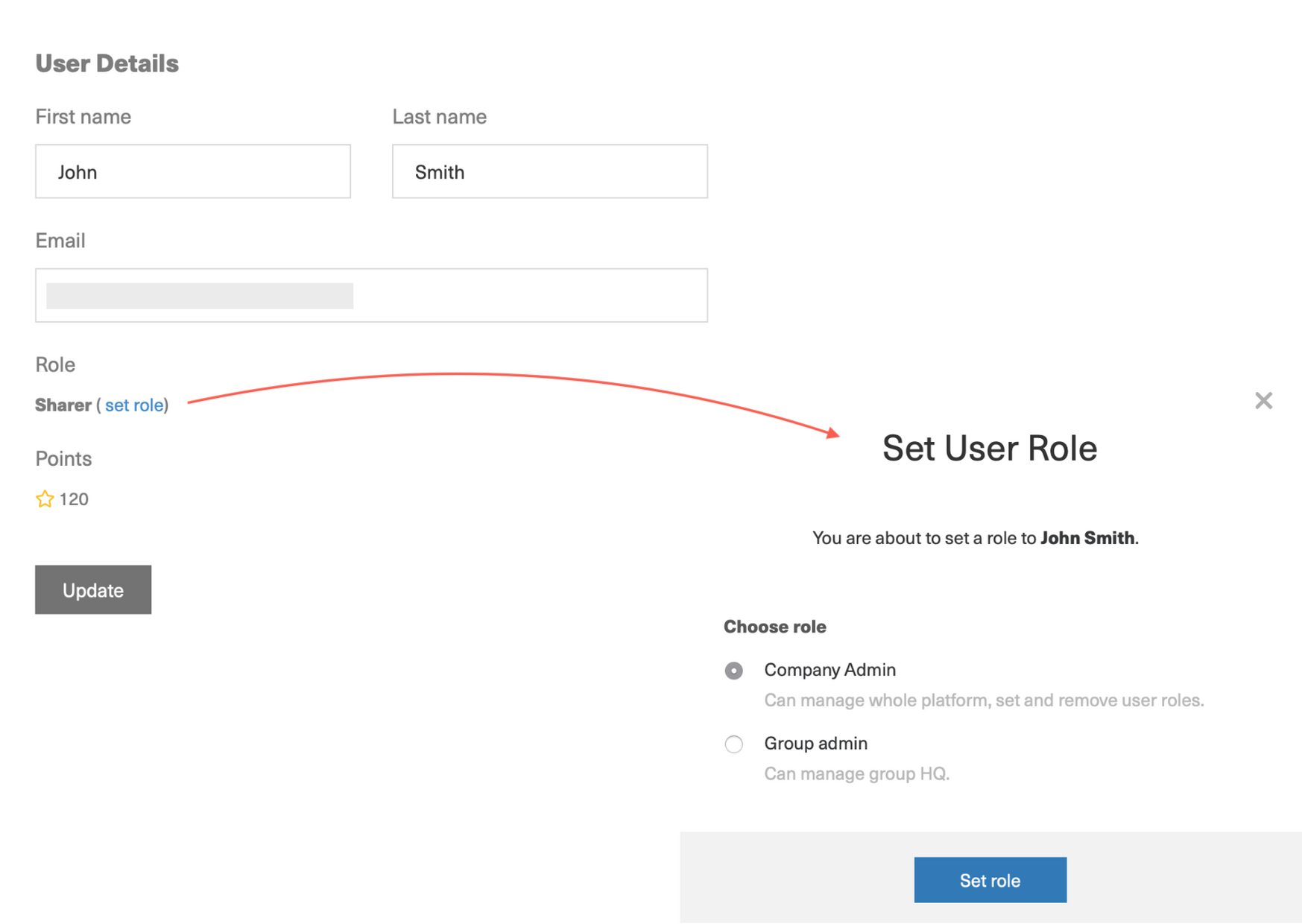Click the Role label
The height and width of the screenshot is (924, 1302).
(55, 364)
